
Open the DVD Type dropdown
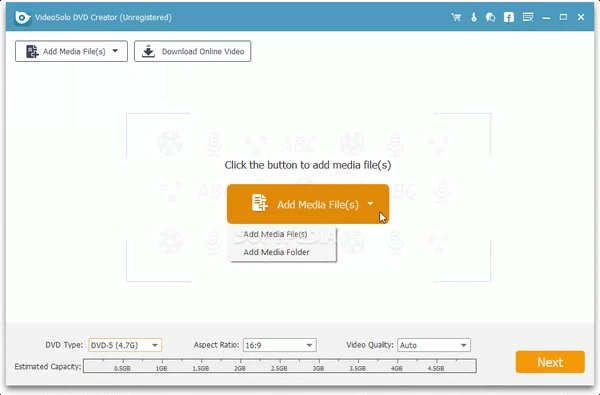point(125,345)
